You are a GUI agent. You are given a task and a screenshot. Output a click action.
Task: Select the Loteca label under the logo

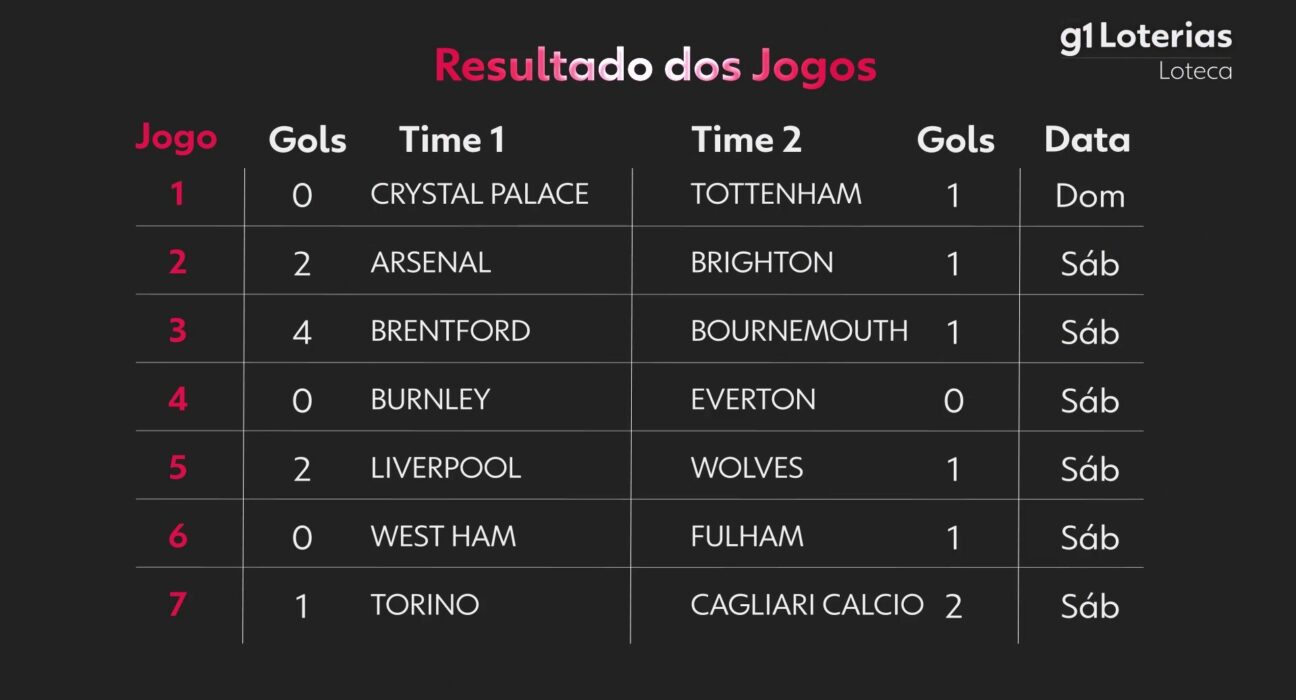(x=1195, y=72)
